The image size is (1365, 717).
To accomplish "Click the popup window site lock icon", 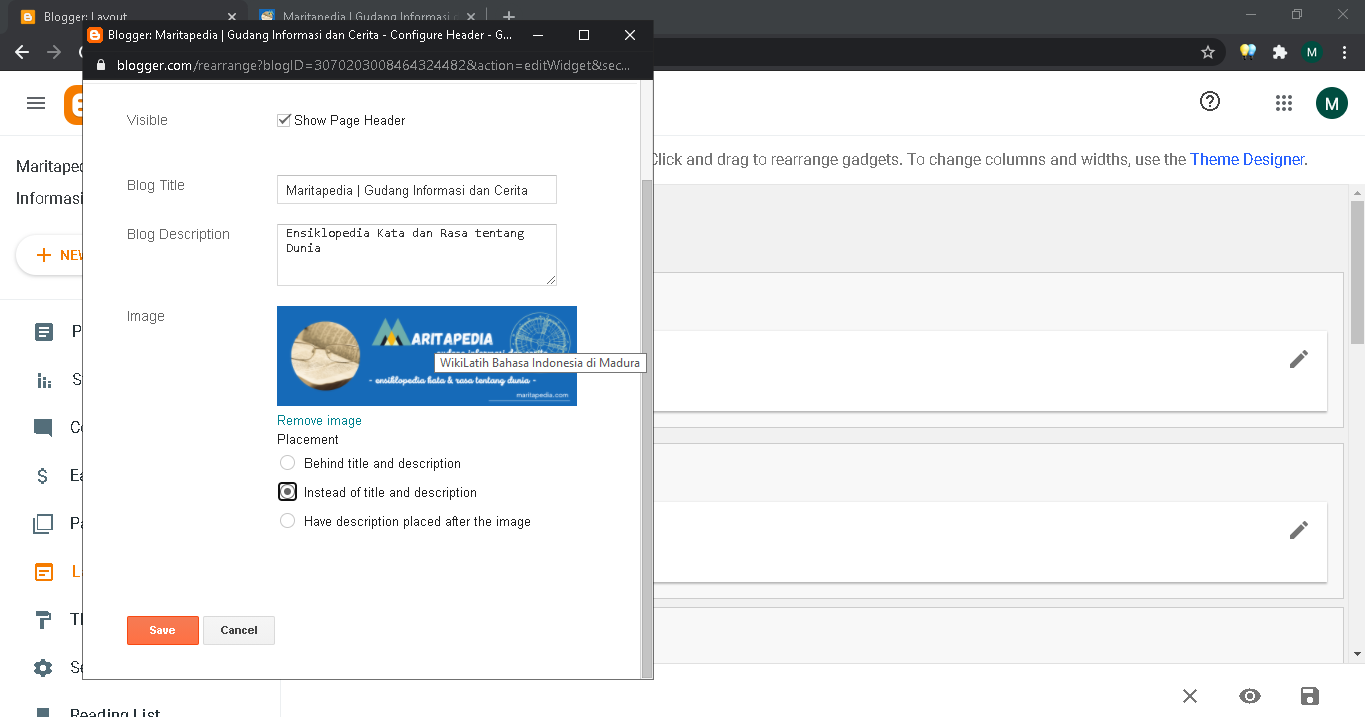I will pyautogui.click(x=100, y=65).
